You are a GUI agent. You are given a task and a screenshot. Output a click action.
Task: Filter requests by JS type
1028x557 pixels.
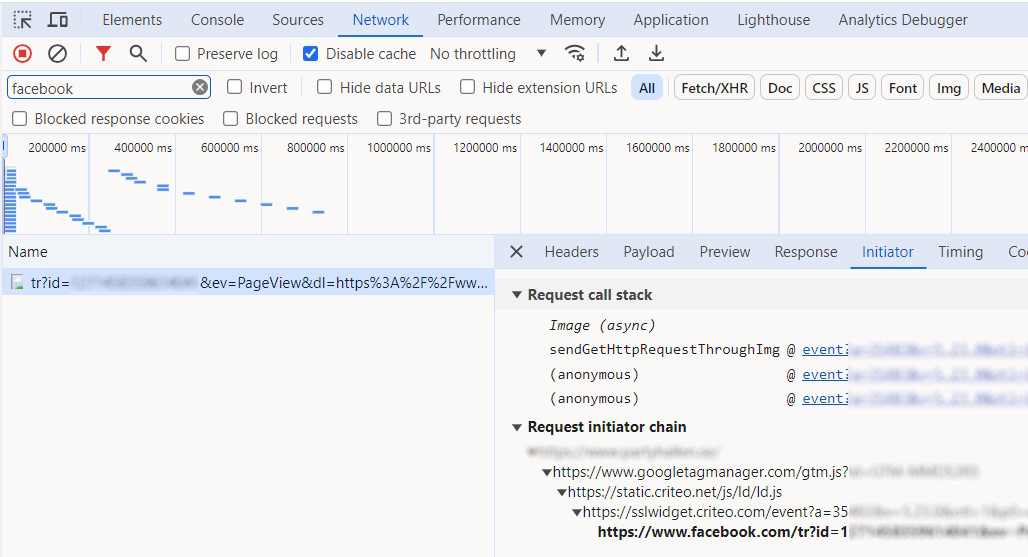pyautogui.click(x=862, y=88)
